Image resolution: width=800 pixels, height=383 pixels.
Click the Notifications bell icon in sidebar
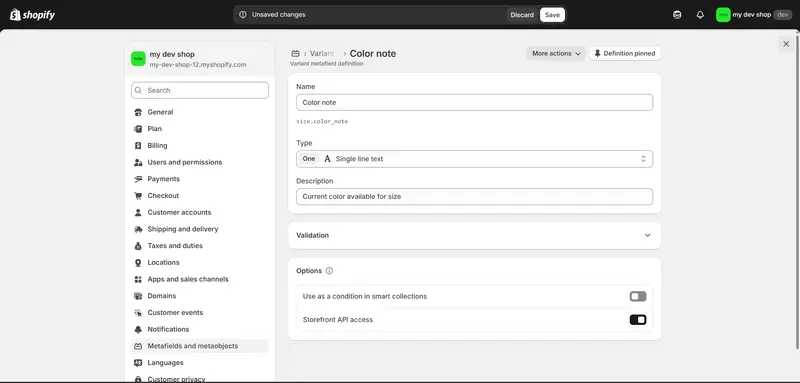pos(138,329)
